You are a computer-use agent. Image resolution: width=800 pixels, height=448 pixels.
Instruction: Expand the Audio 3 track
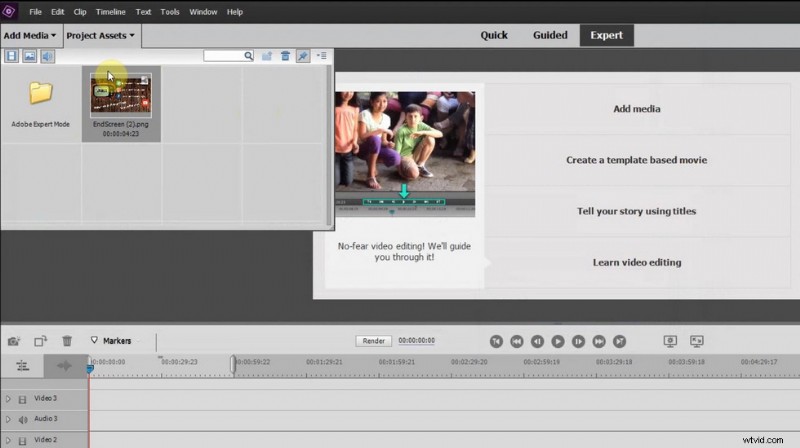tap(8, 419)
